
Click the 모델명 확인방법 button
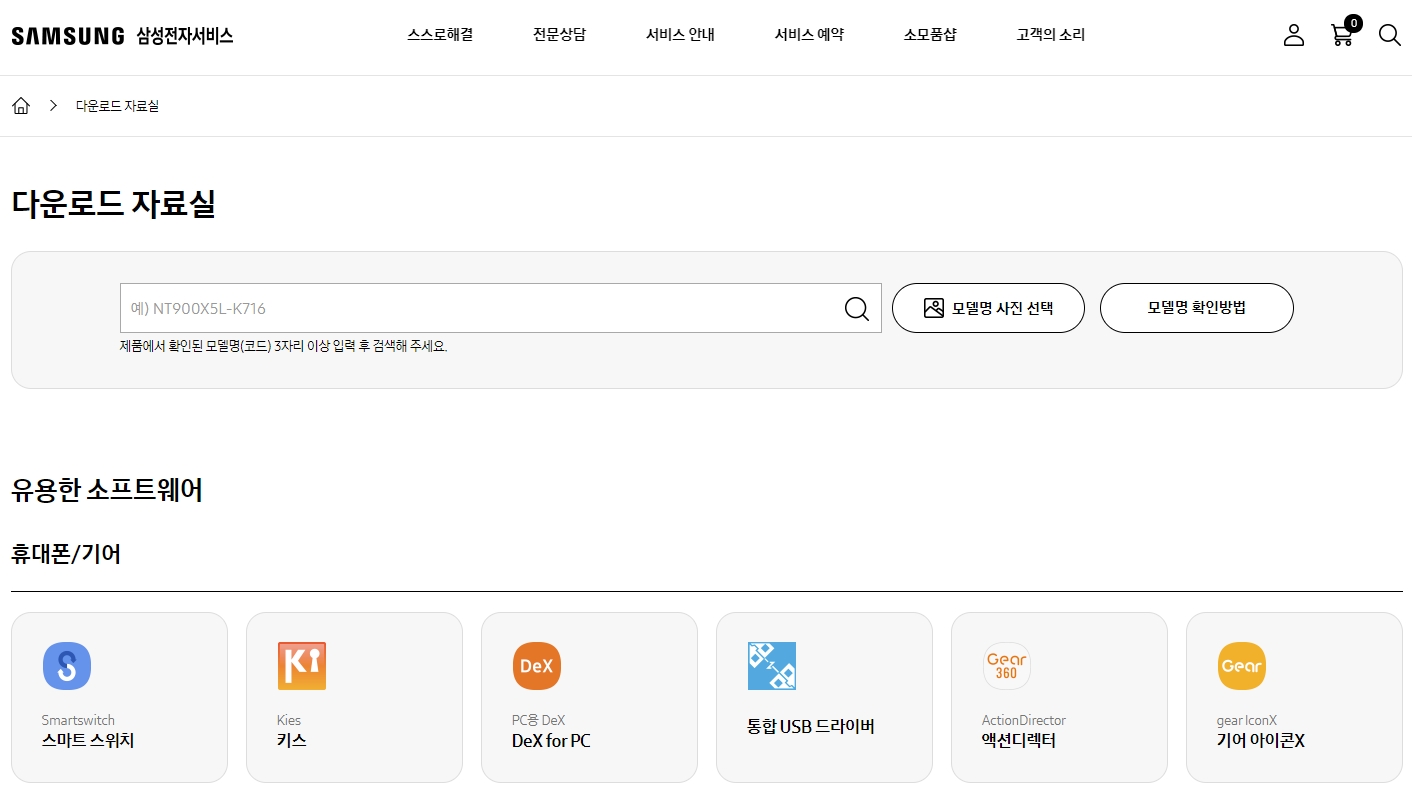(x=1197, y=308)
